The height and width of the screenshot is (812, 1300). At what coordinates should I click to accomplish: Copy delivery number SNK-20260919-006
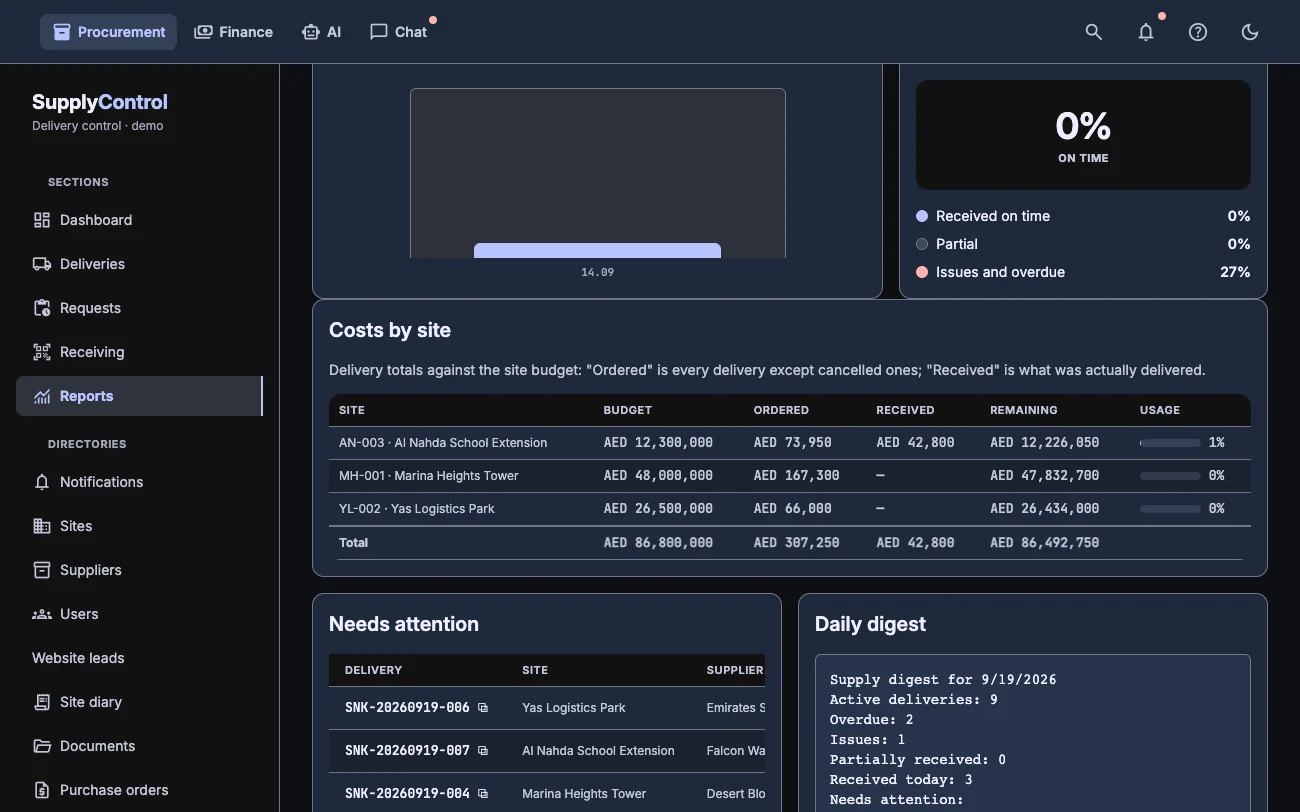click(483, 708)
